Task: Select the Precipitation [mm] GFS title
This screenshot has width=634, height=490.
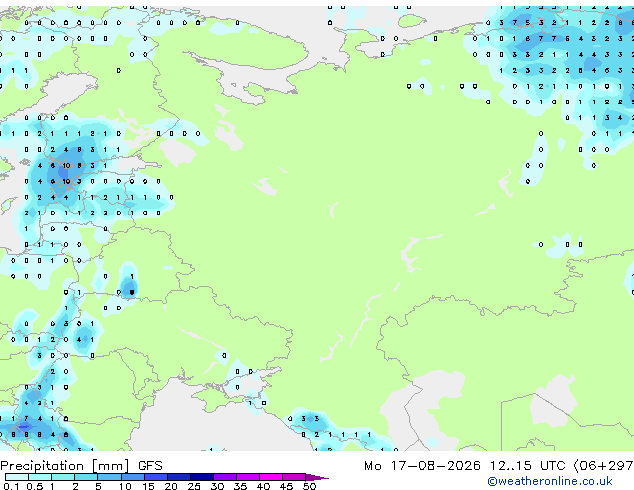Action: coord(81,466)
